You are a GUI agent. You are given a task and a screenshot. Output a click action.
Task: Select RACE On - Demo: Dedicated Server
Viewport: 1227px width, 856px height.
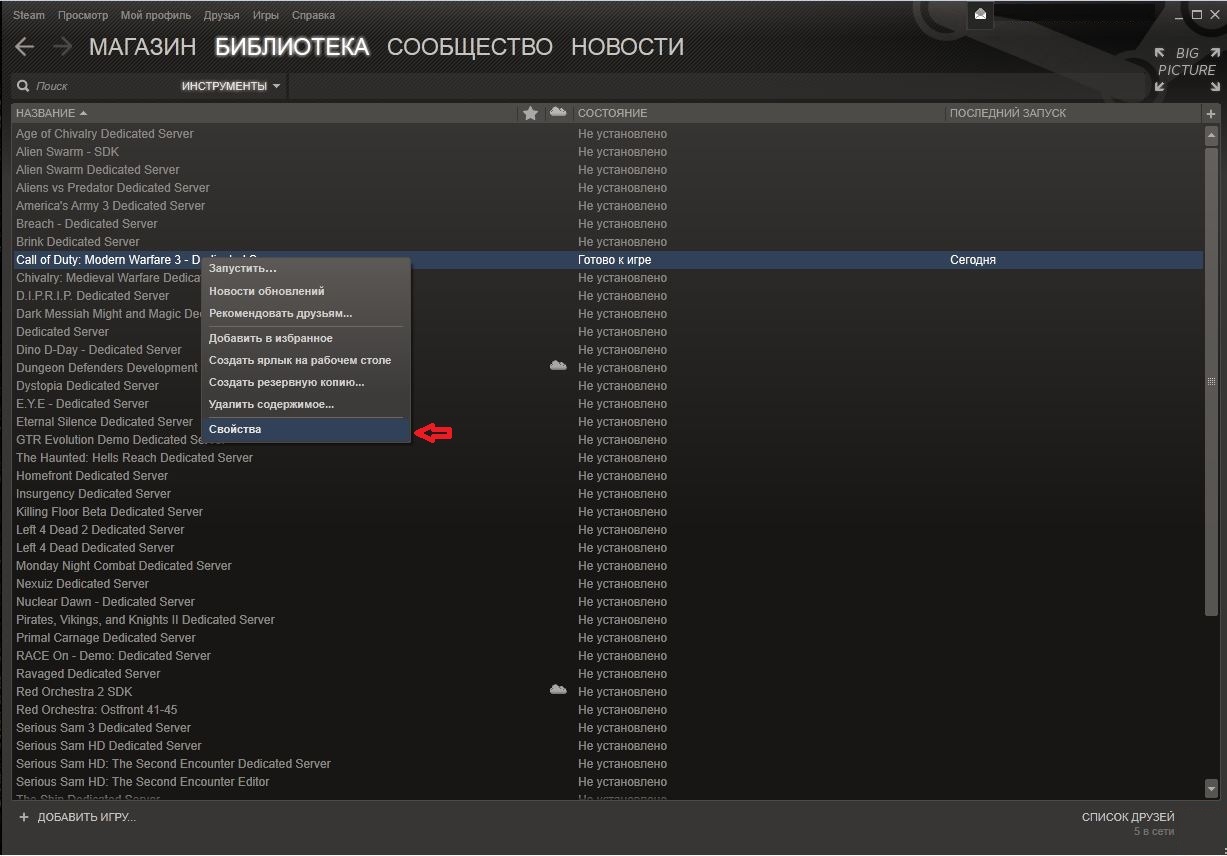tap(113, 656)
